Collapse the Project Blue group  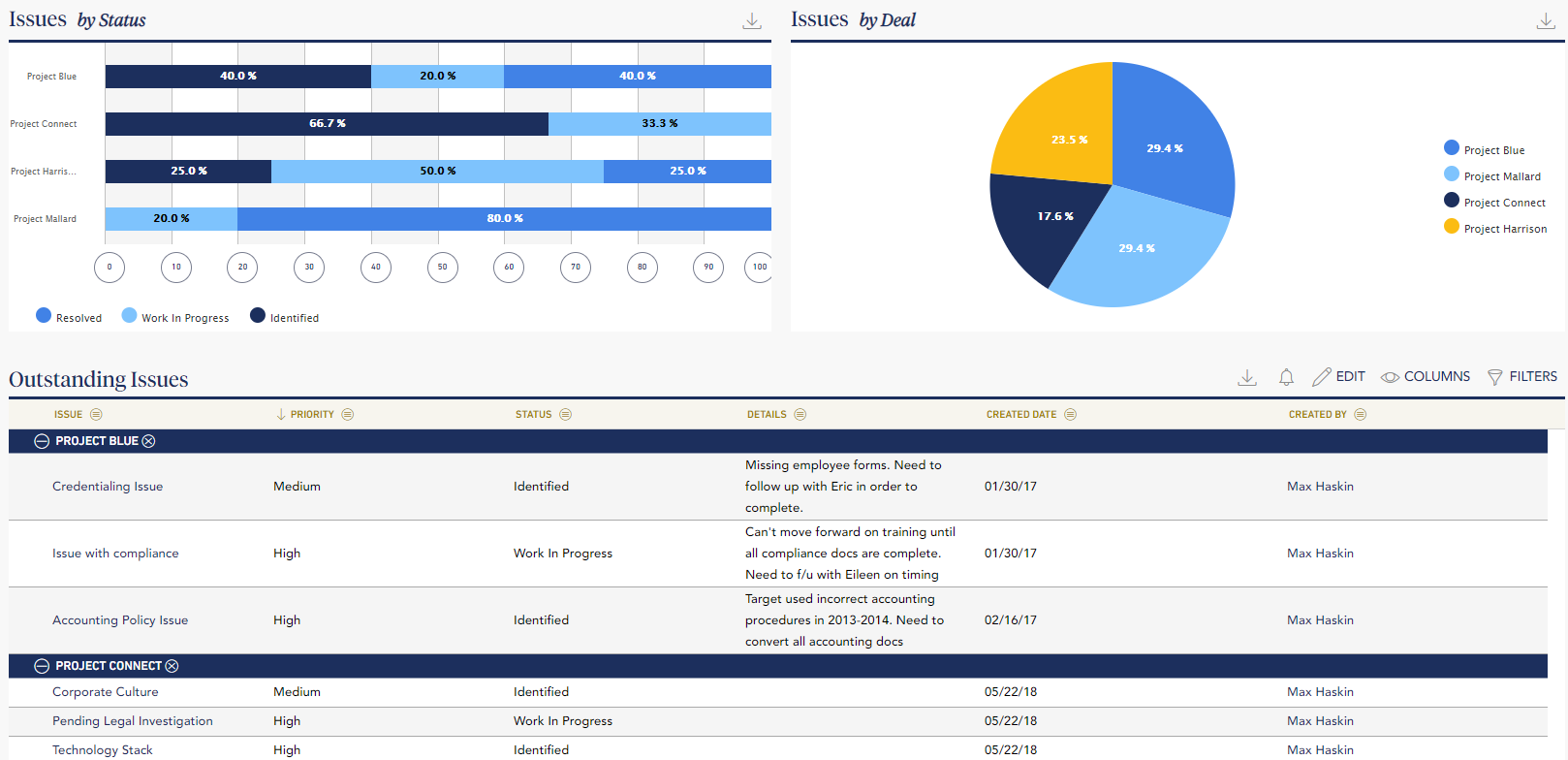42,441
